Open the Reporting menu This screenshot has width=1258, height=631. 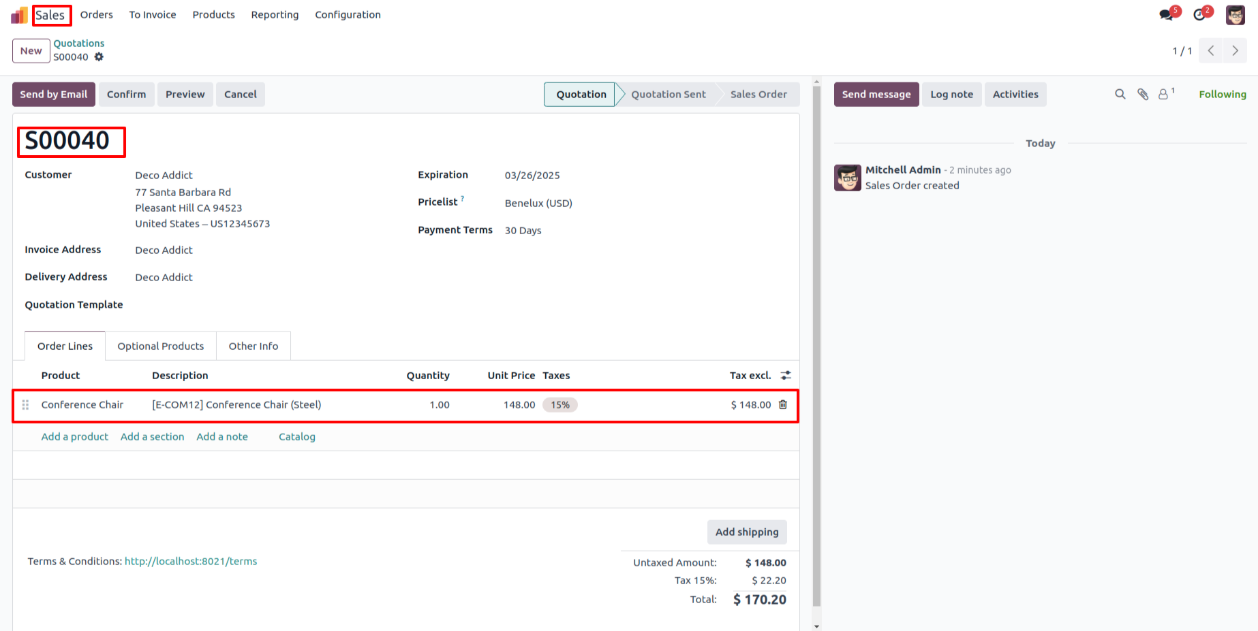coord(274,15)
